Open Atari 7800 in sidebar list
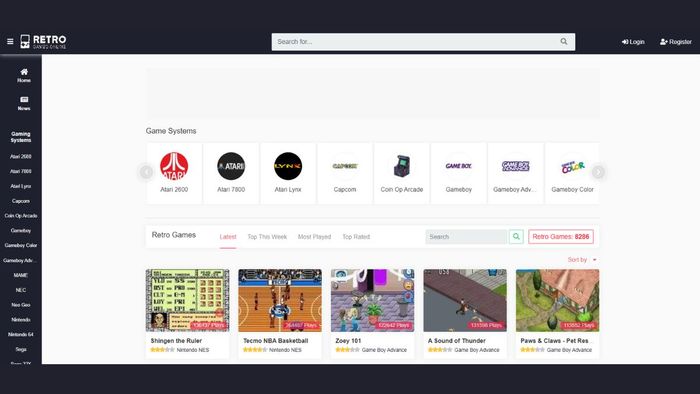 21,171
